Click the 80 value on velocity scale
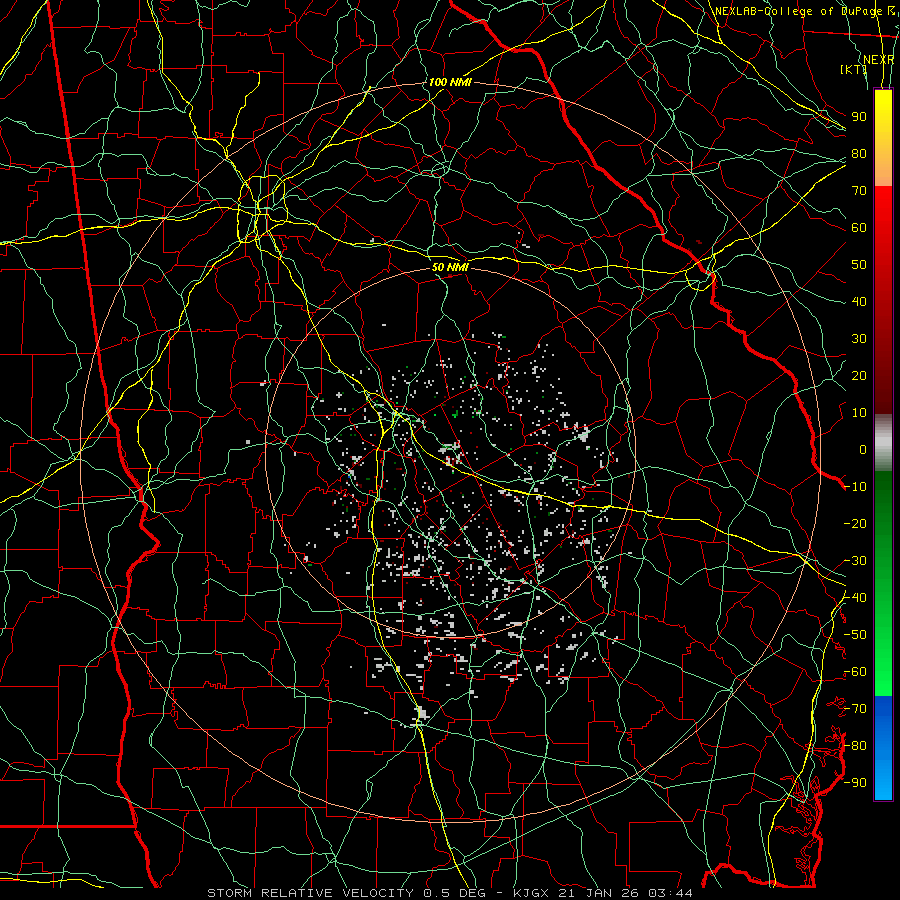The width and height of the screenshot is (900, 900). click(x=859, y=154)
